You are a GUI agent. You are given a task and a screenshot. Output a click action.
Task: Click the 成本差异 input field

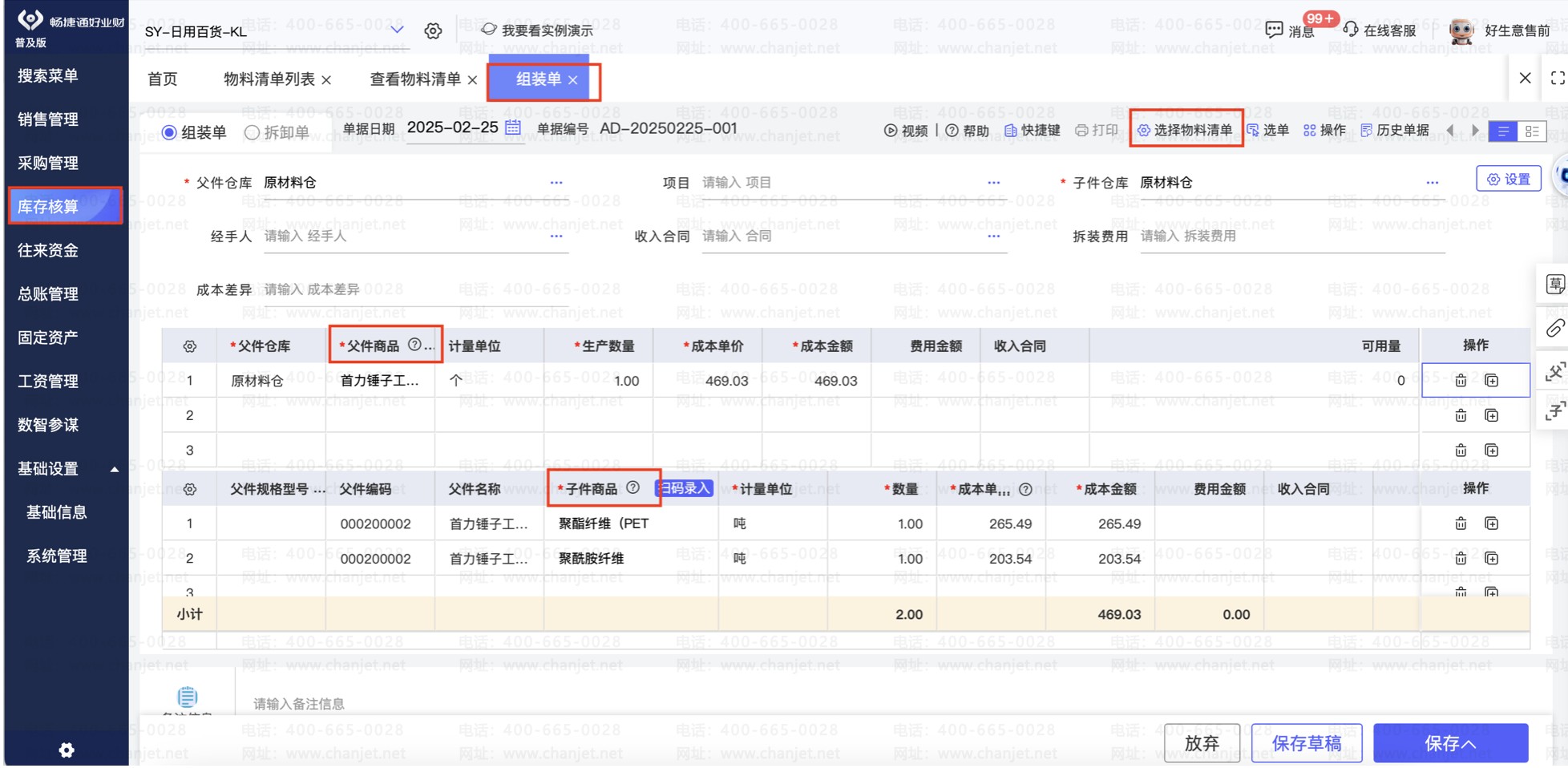(x=416, y=289)
